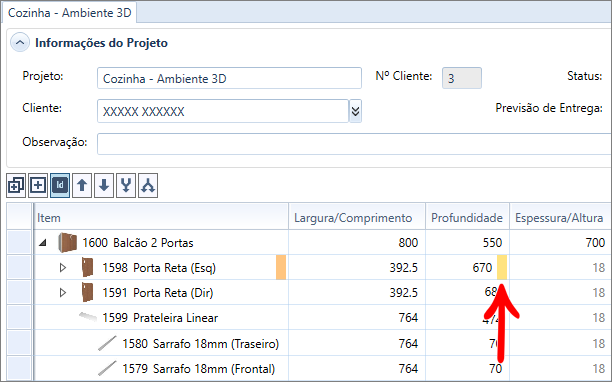Toggle the Id display button

click(x=60, y=185)
